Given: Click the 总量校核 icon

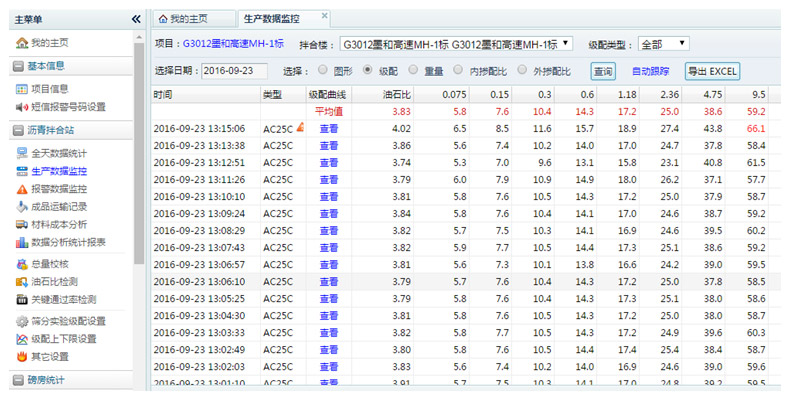Looking at the screenshot, I should [22, 264].
